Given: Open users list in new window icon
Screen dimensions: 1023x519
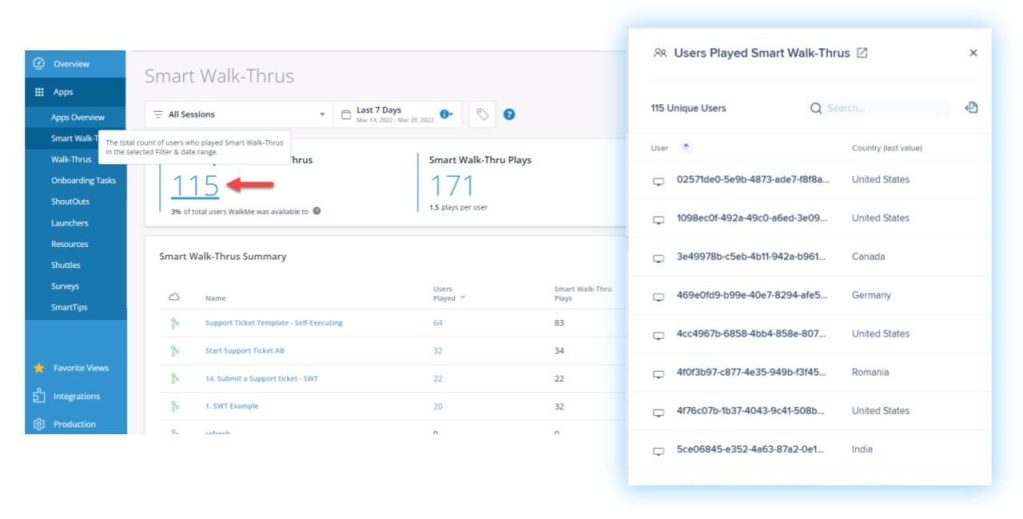Looking at the screenshot, I should [862, 53].
